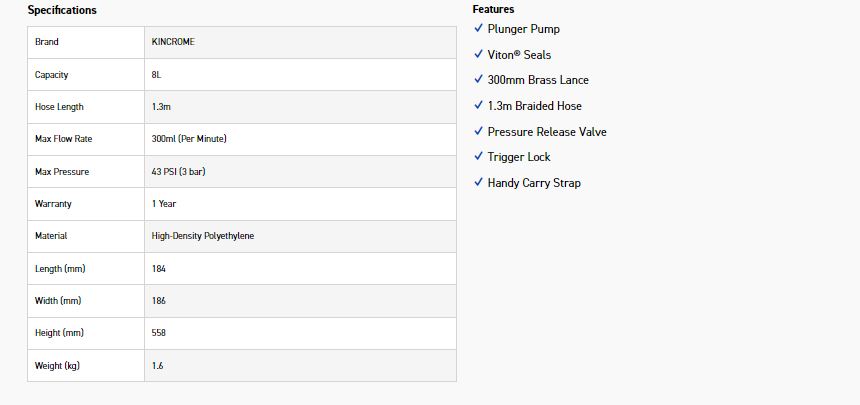Click the checkmark next to Viton Seals

pyautogui.click(x=478, y=55)
